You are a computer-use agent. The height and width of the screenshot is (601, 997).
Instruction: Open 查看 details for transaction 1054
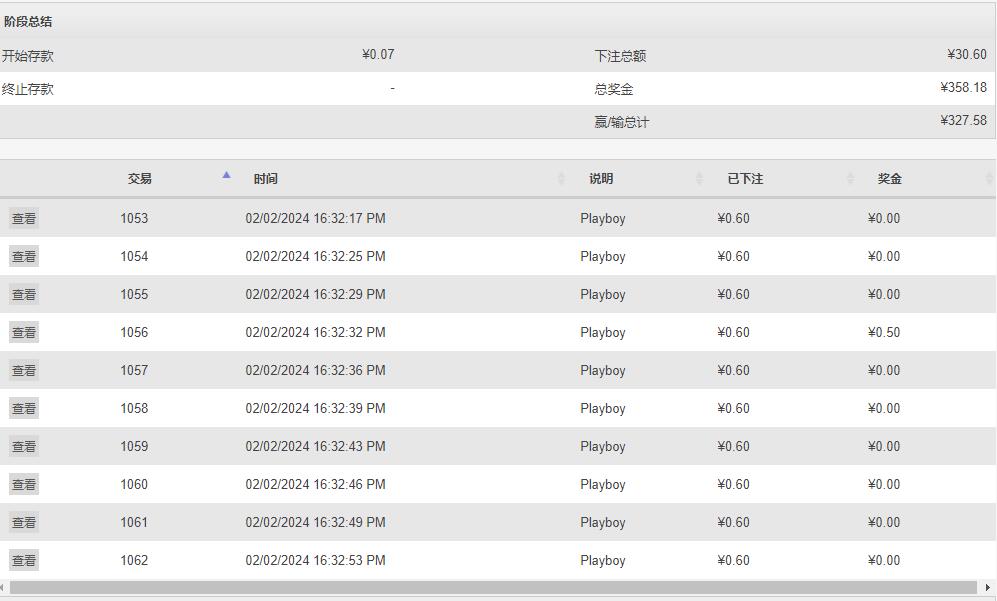(24, 256)
